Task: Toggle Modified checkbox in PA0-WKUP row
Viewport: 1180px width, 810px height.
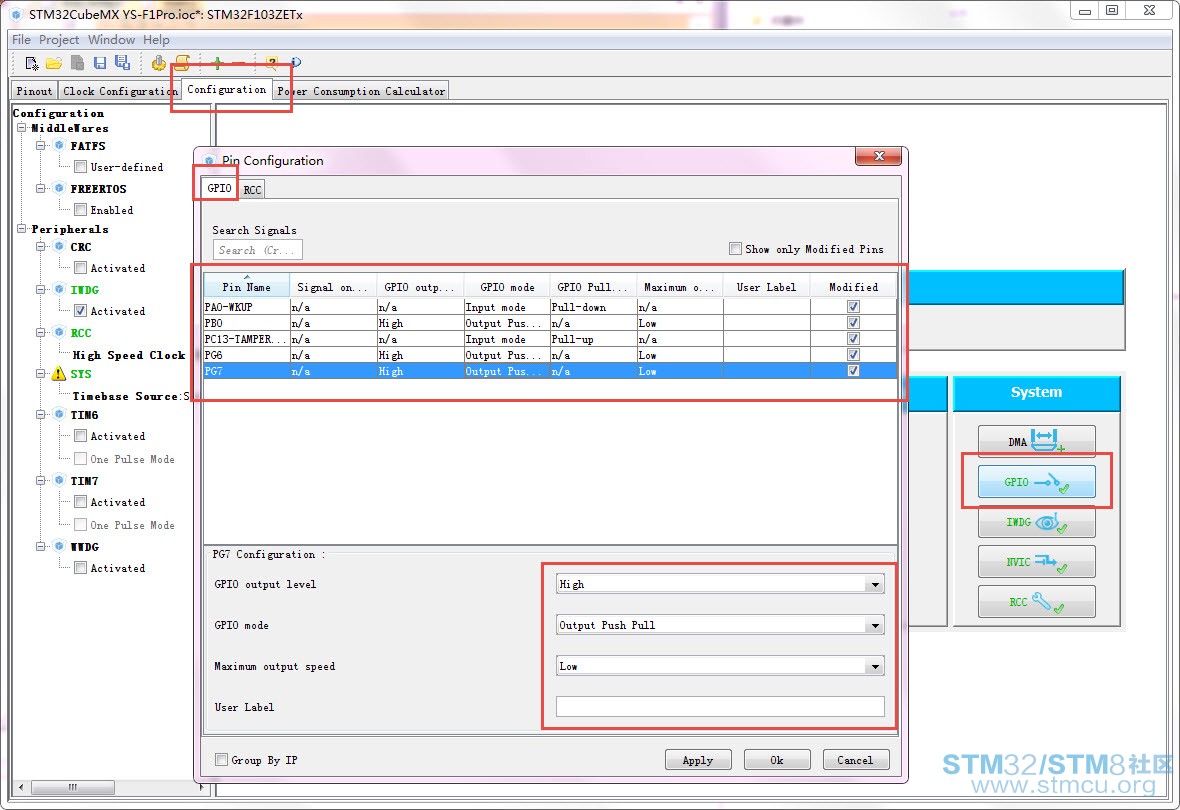Action: tap(853, 306)
